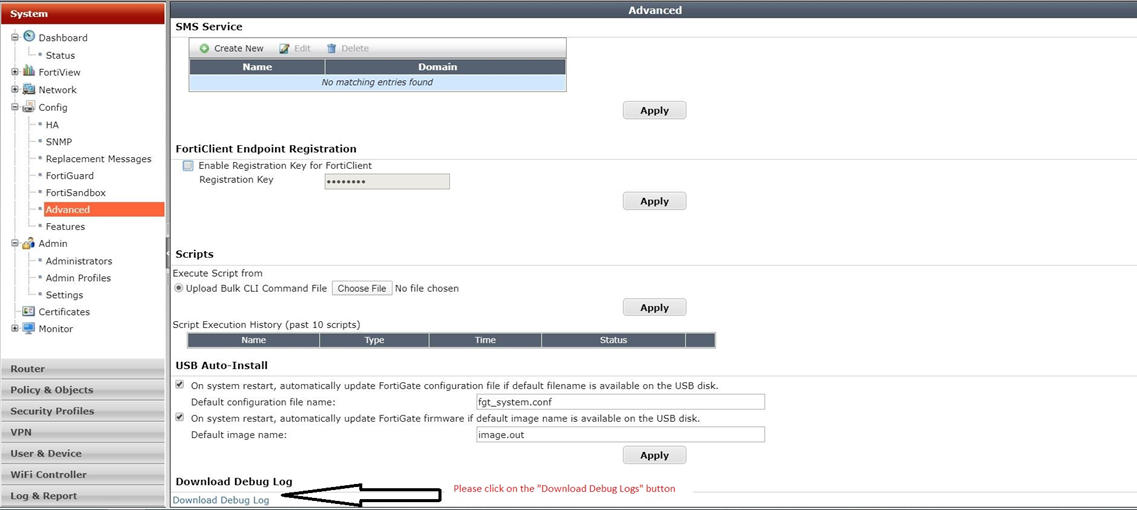Enable Registration Key for FortiClient checkbox
The width and height of the screenshot is (1137, 510).
click(188, 166)
